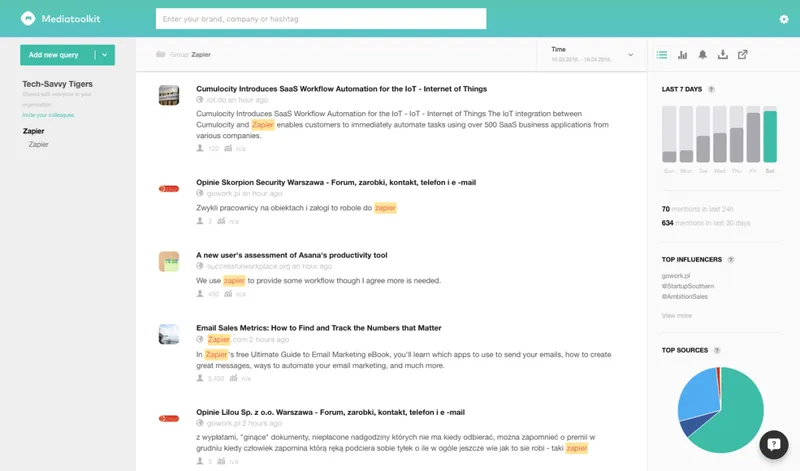
Task: Open the Cumulocity article thumbnail
Action: [169, 95]
